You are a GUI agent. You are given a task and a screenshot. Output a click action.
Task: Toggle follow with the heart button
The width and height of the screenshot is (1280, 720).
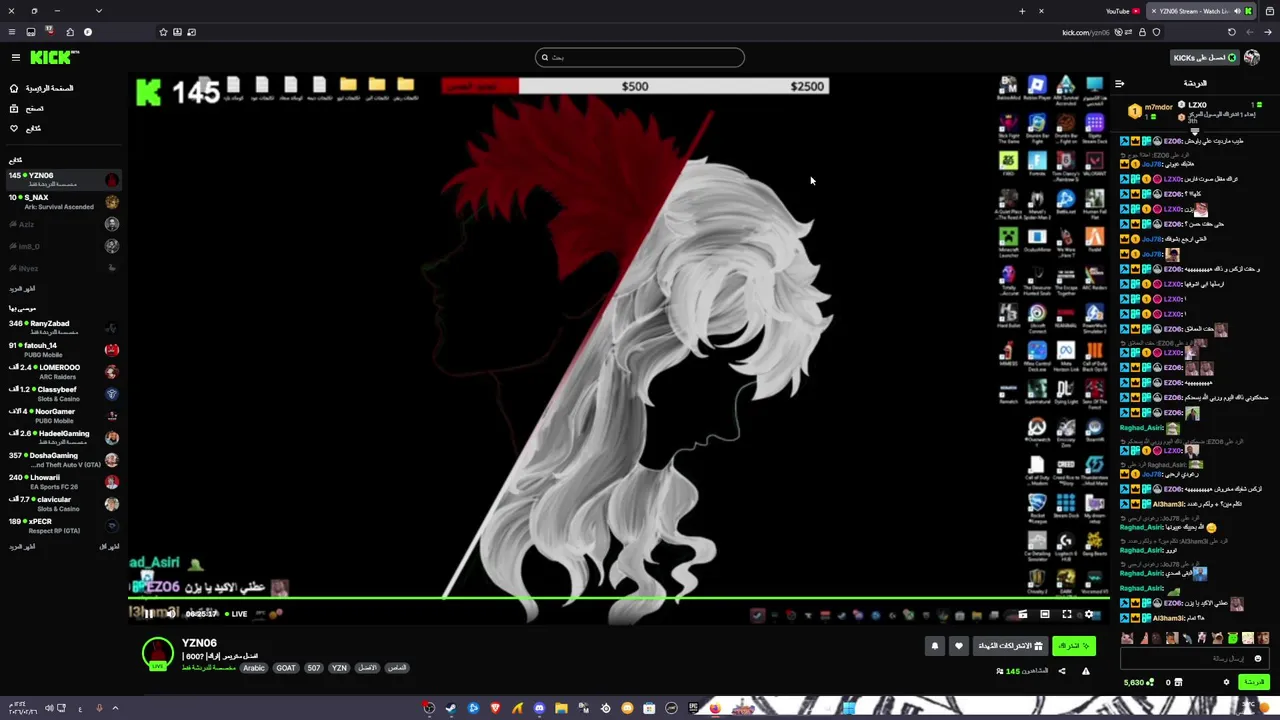[x=958, y=646]
